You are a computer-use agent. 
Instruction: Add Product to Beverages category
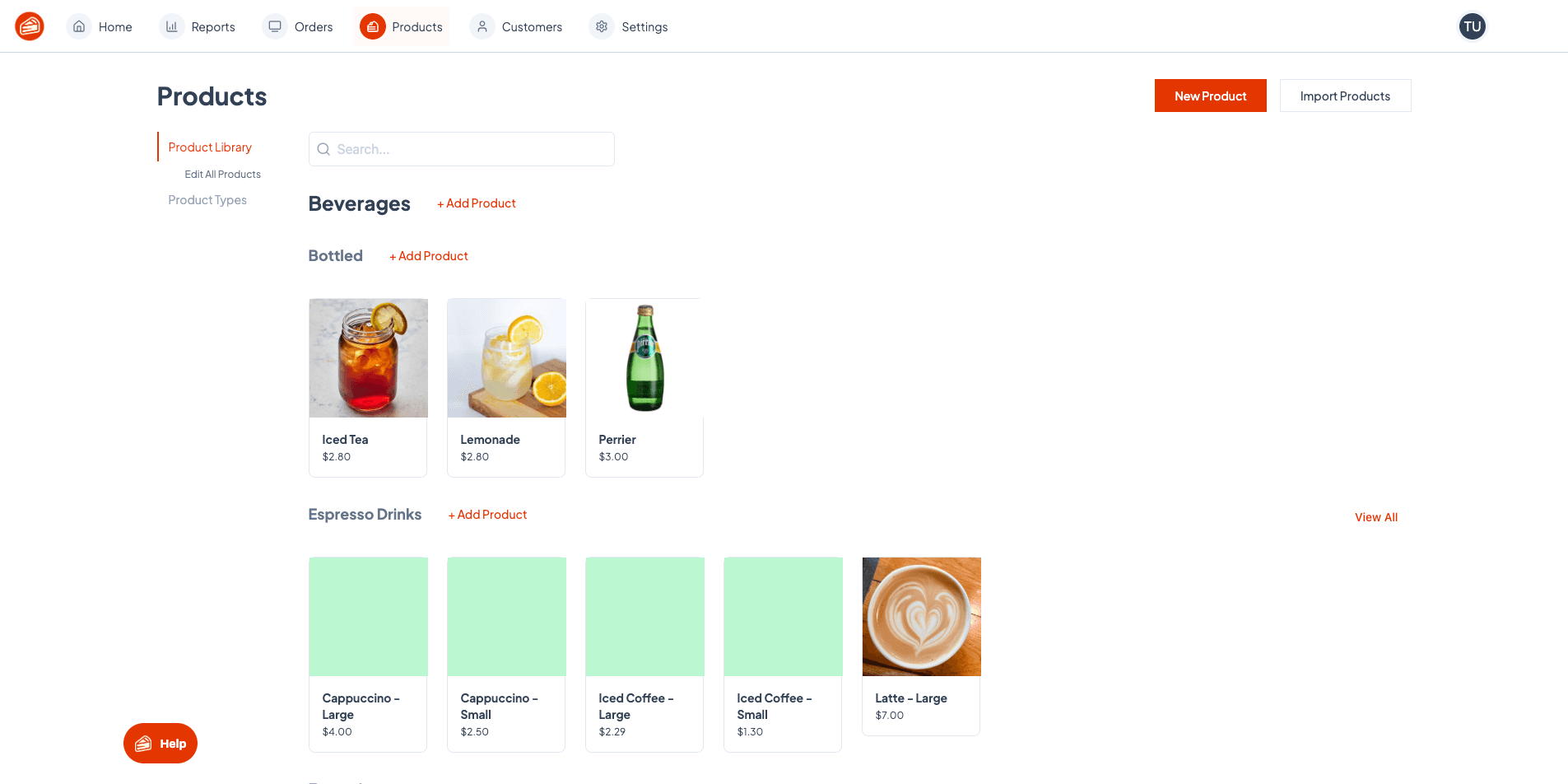coord(477,203)
